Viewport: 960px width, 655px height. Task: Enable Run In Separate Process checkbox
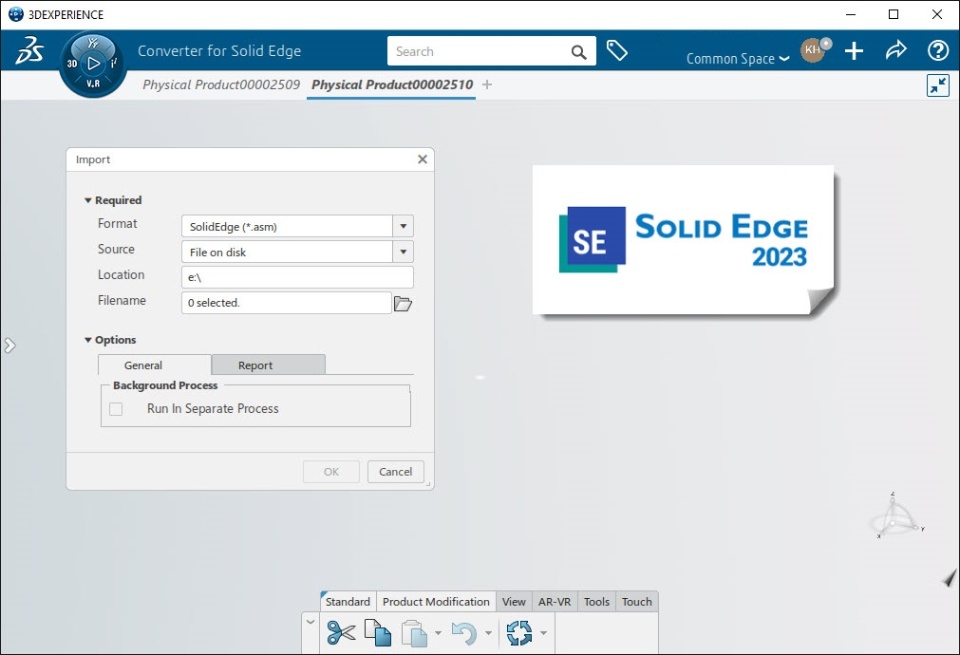[x=116, y=409]
